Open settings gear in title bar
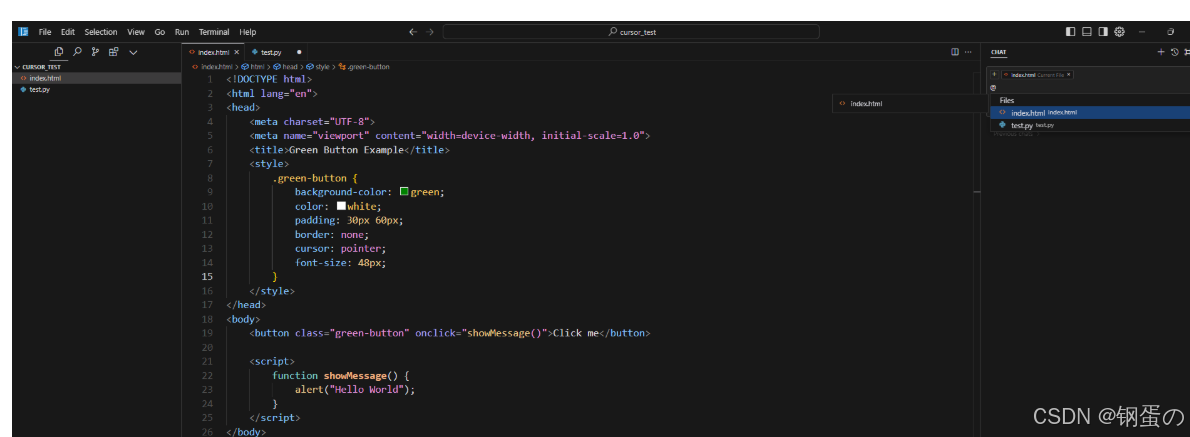The width and height of the screenshot is (1190, 437). coord(1119,32)
